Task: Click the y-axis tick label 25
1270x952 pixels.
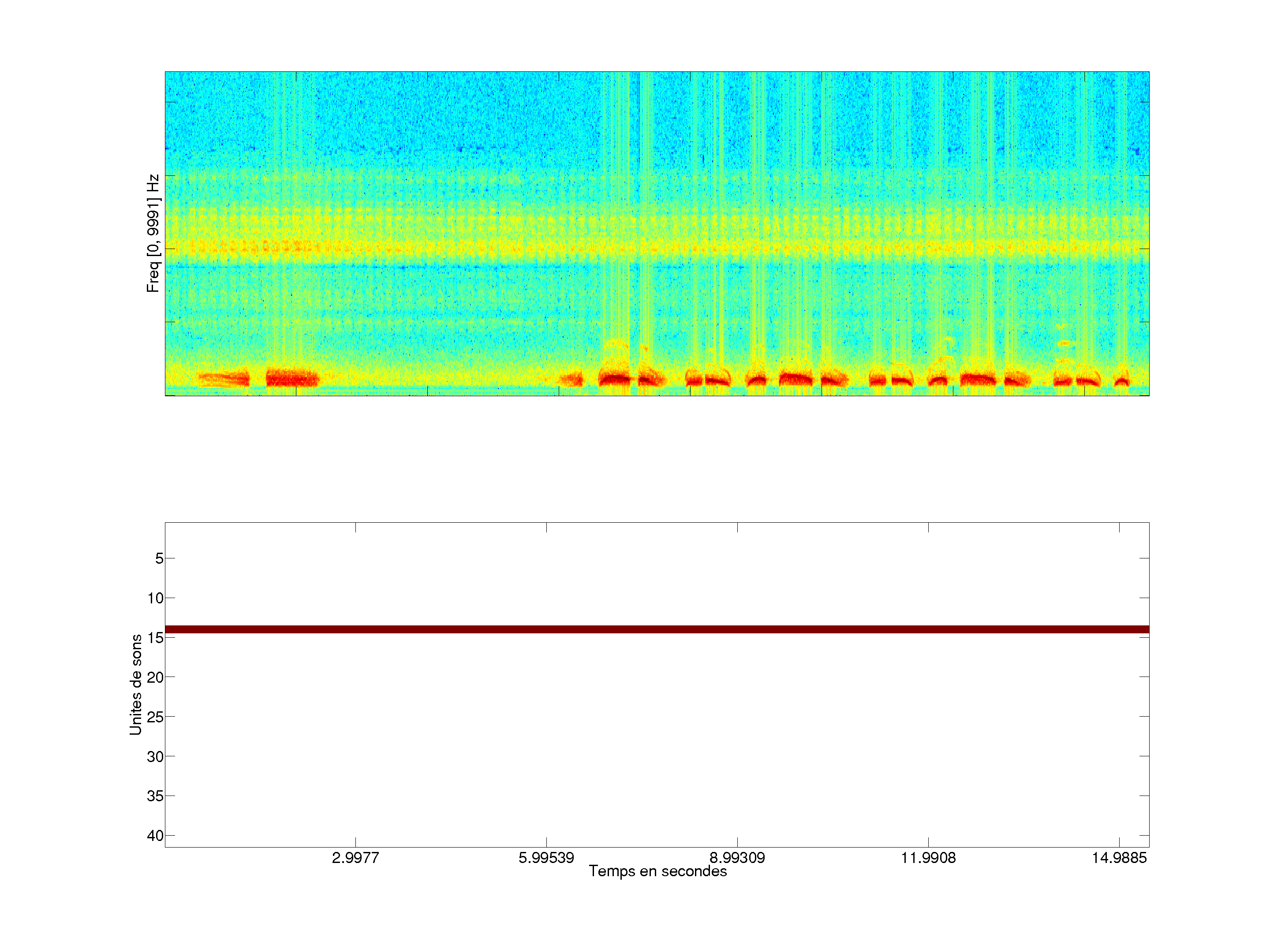Action: (x=155, y=717)
